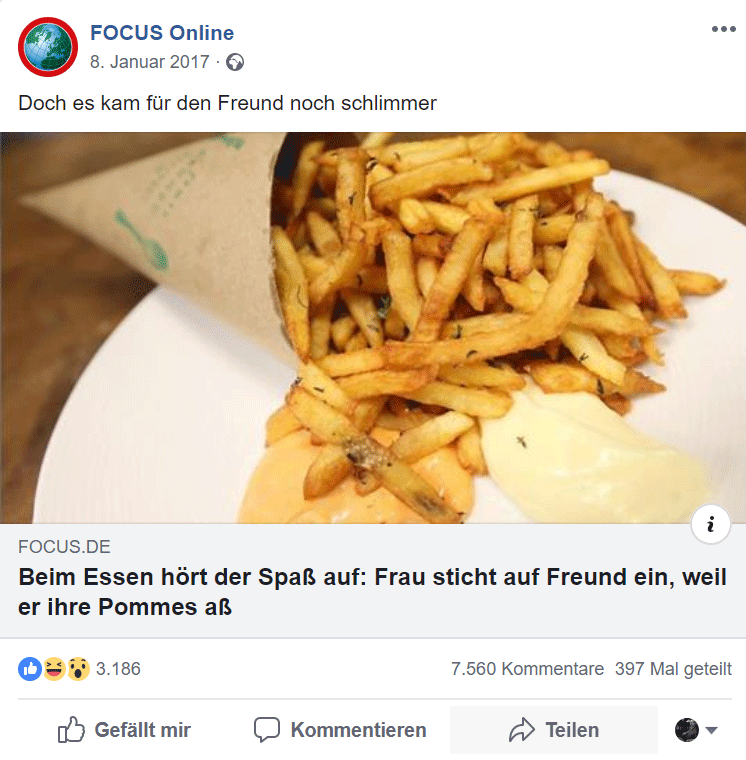The width and height of the screenshot is (746, 760).
Task: Open the french fries article image
Action: point(373,328)
